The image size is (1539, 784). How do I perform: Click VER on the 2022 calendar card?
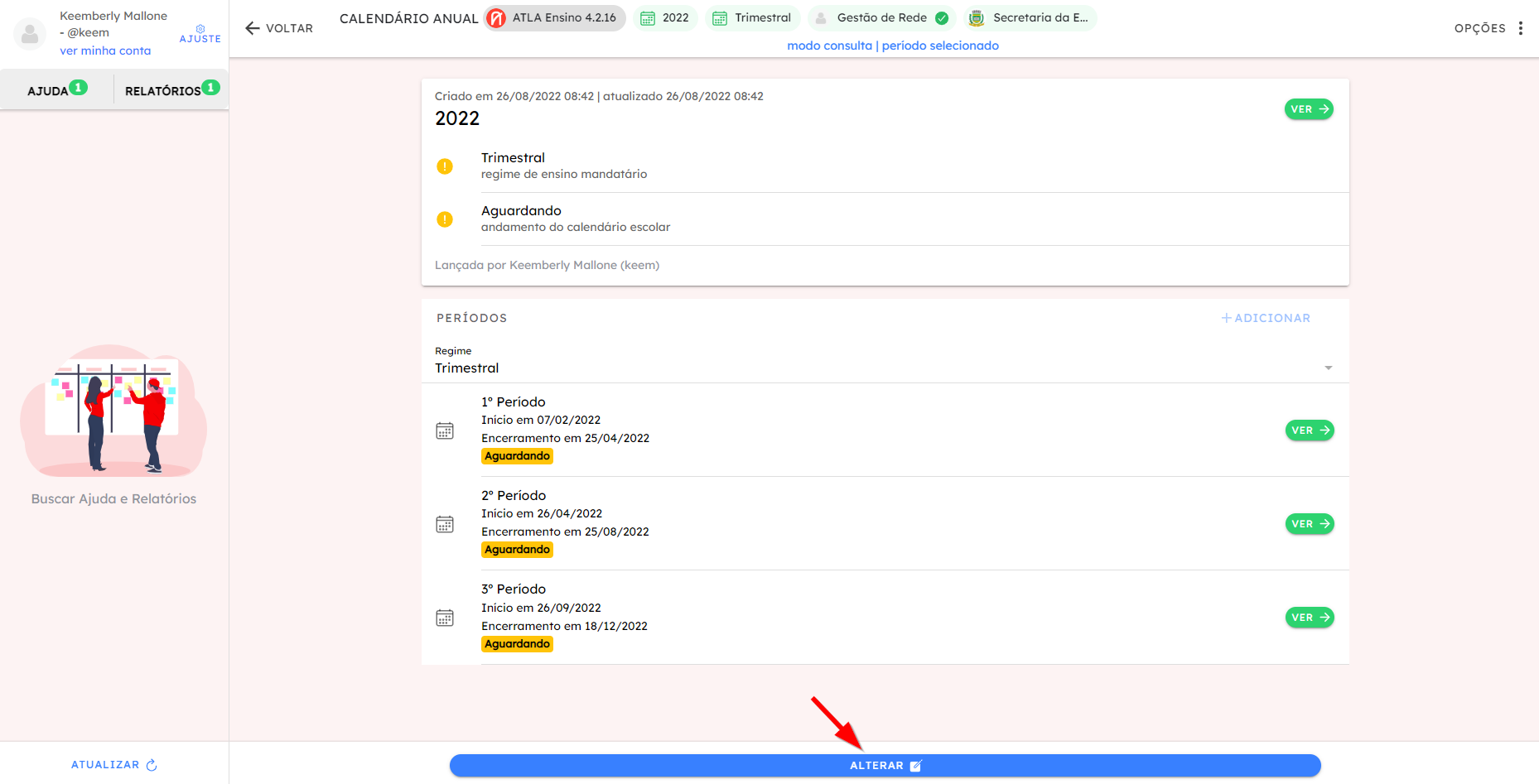pyautogui.click(x=1309, y=109)
